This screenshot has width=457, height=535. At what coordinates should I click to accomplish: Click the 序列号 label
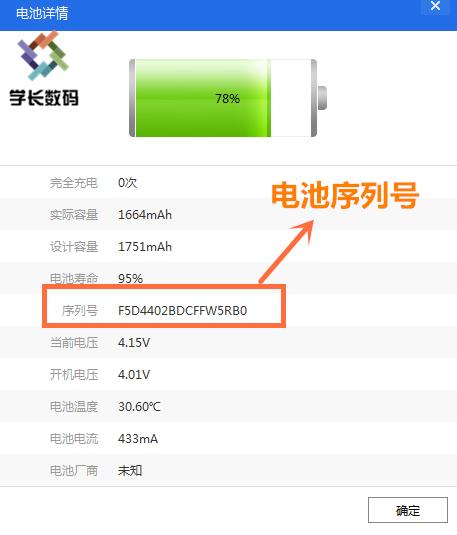80,310
